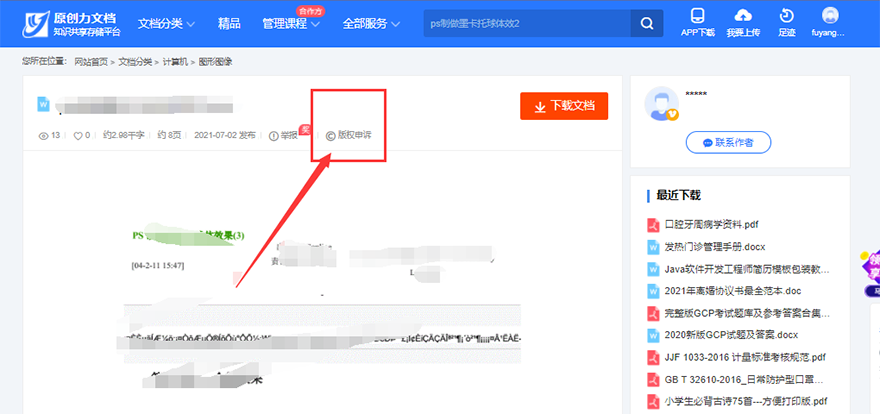Open 计算机 breadcrumb link
Screen dimensions: 880x414
(x=175, y=62)
